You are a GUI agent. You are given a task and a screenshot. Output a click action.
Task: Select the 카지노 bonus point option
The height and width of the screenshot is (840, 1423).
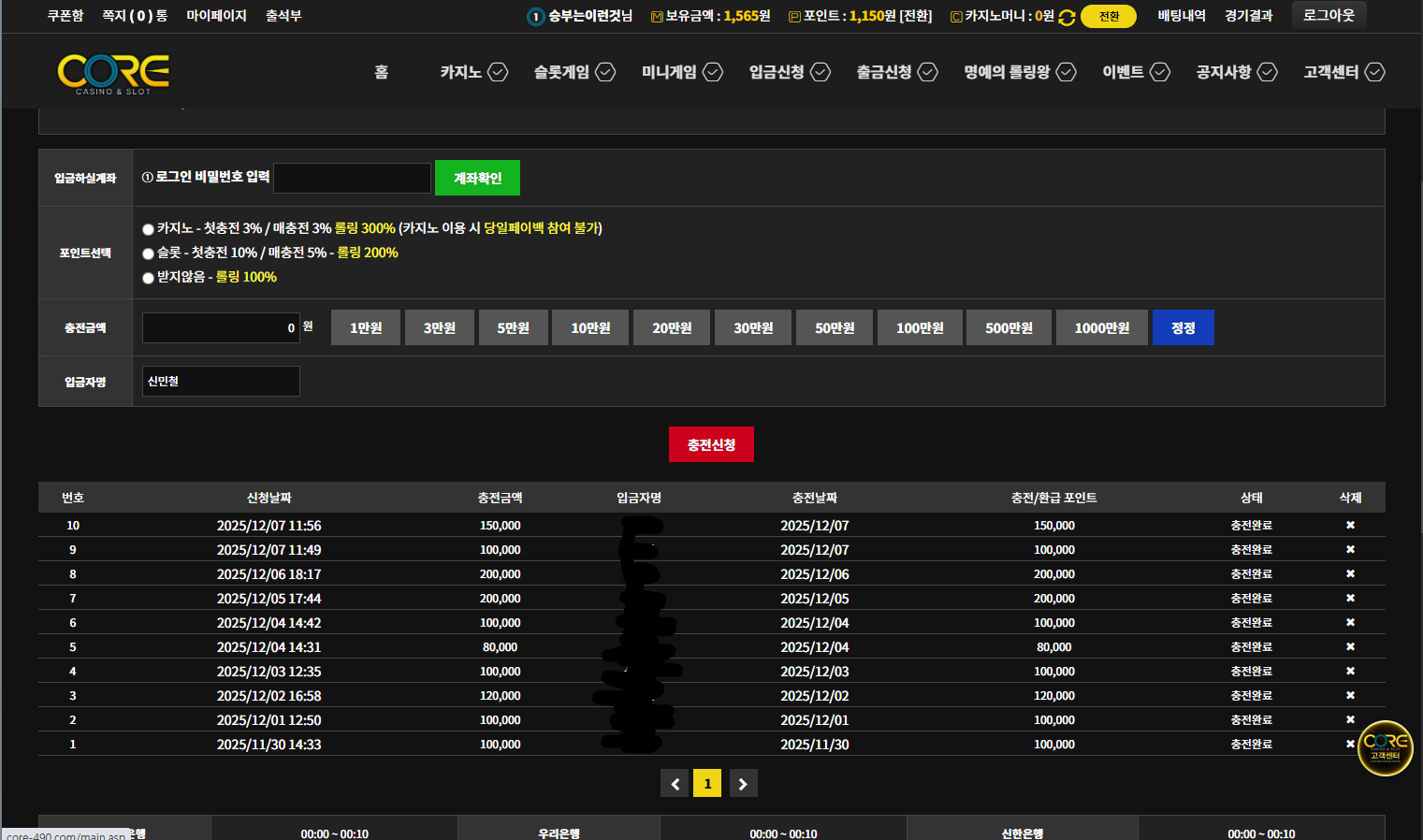[148, 229]
